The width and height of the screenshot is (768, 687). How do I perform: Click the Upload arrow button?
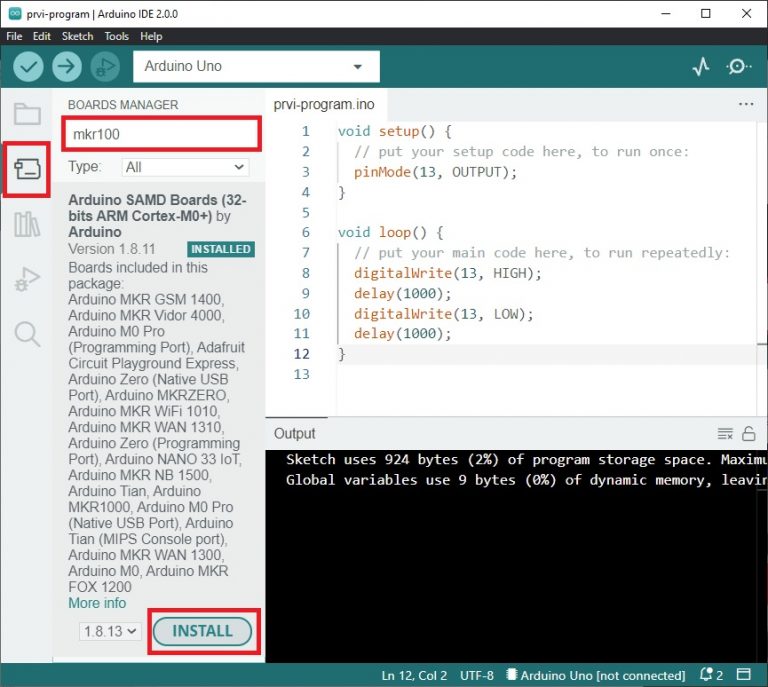pos(67,67)
